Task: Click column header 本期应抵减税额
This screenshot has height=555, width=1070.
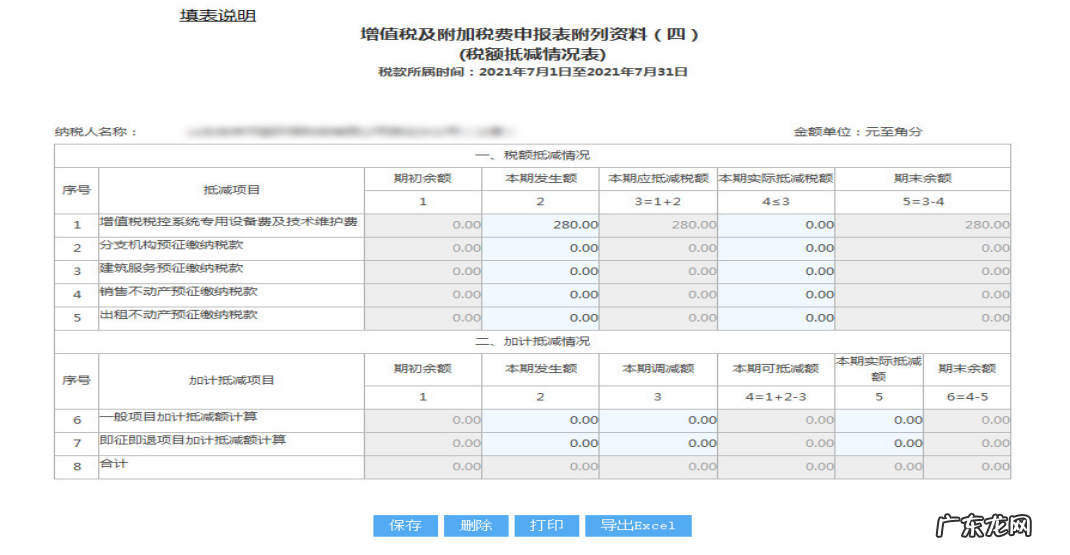Action: (x=659, y=179)
